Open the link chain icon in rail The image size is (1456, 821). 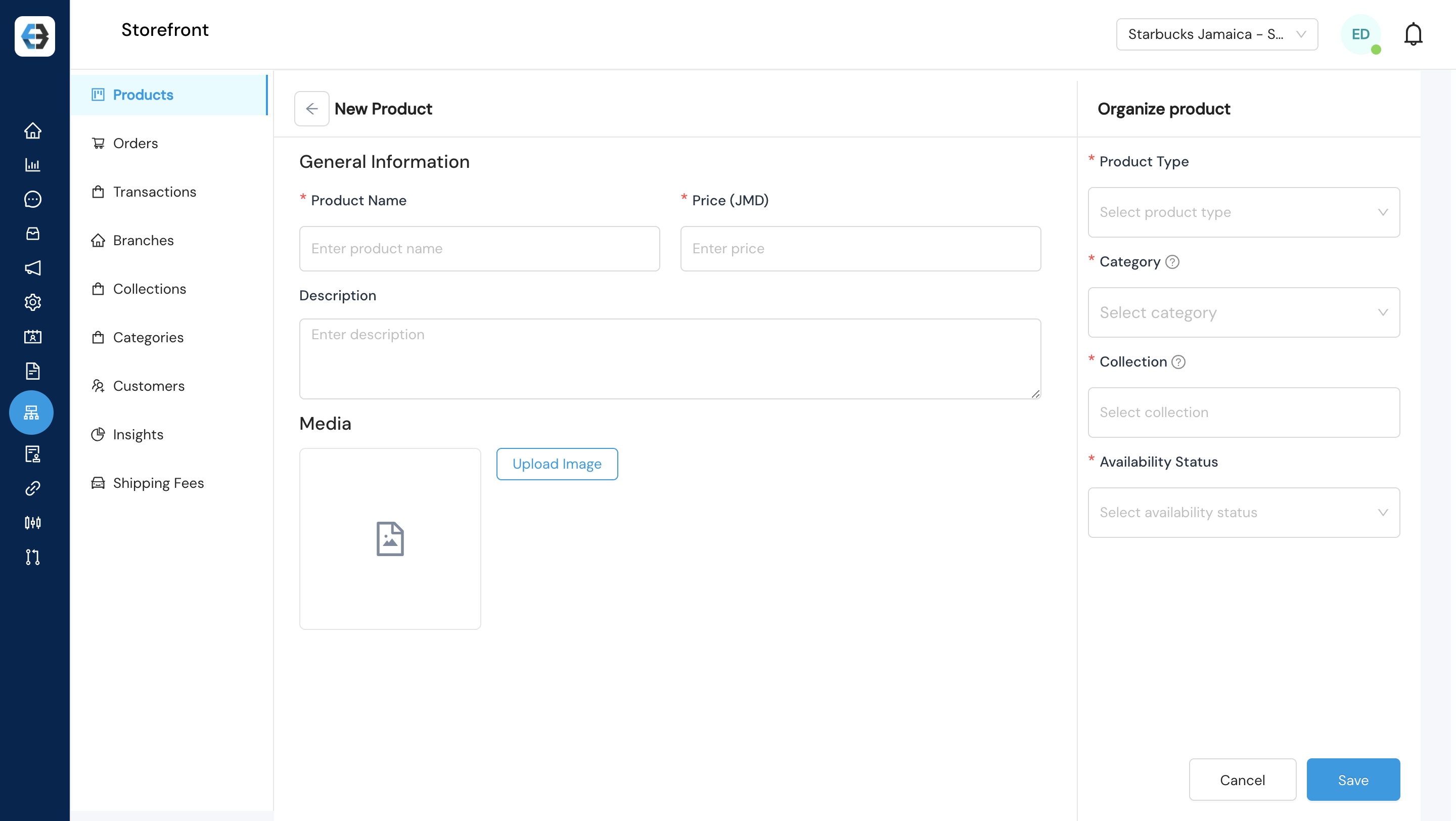(32, 488)
